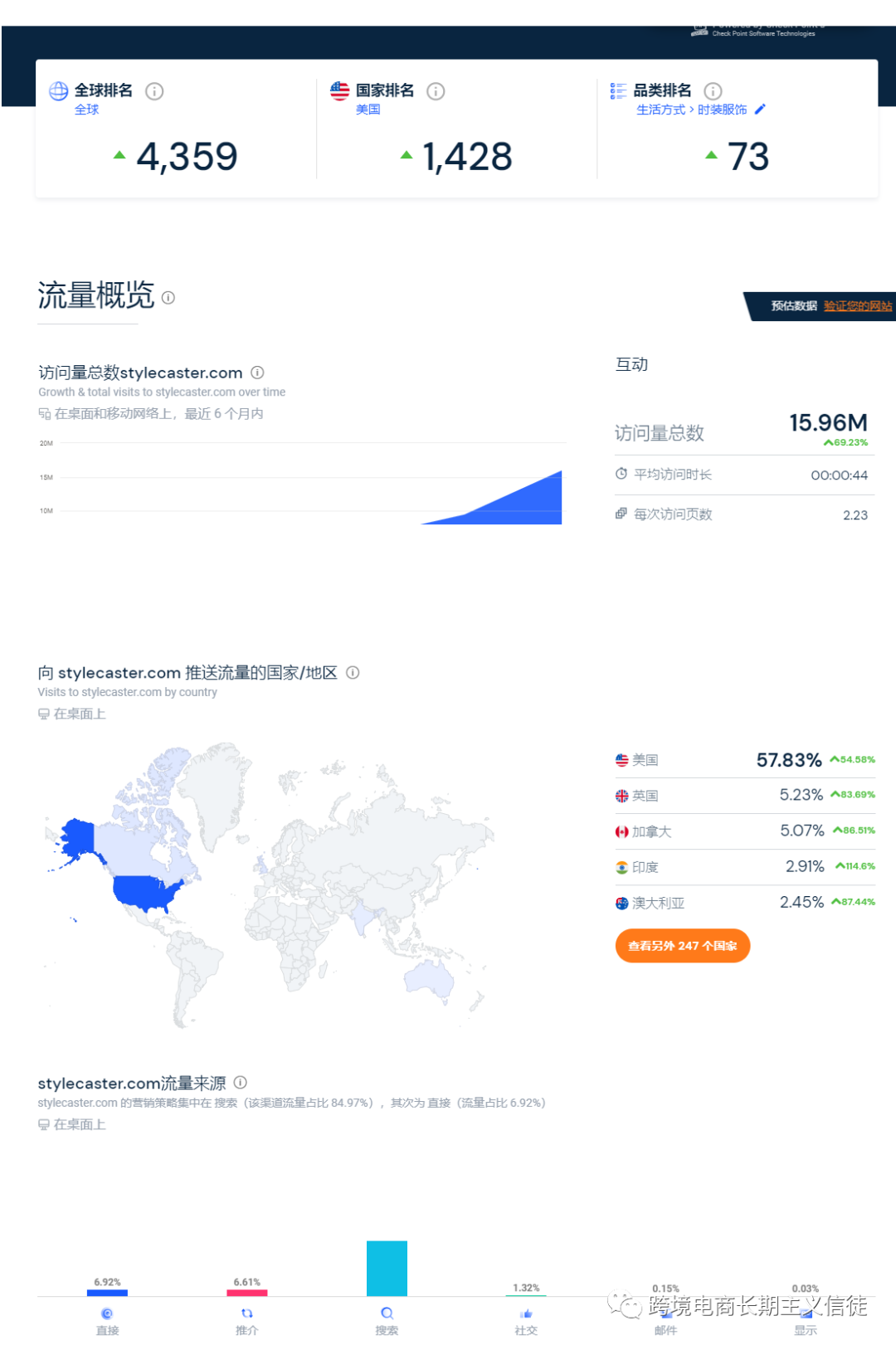
Task: Click the total visits value 15.96M
Action: coord(828,423)
